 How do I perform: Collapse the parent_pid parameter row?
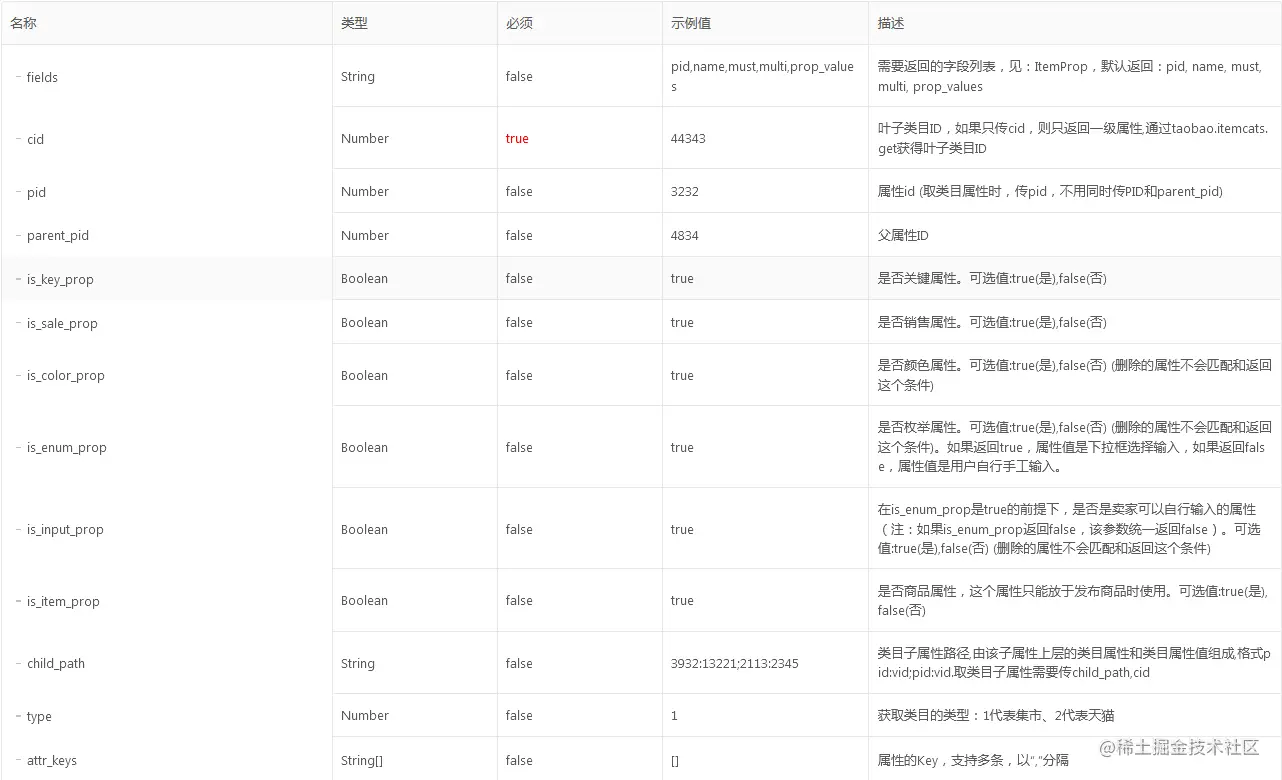(x=17, y=235)
